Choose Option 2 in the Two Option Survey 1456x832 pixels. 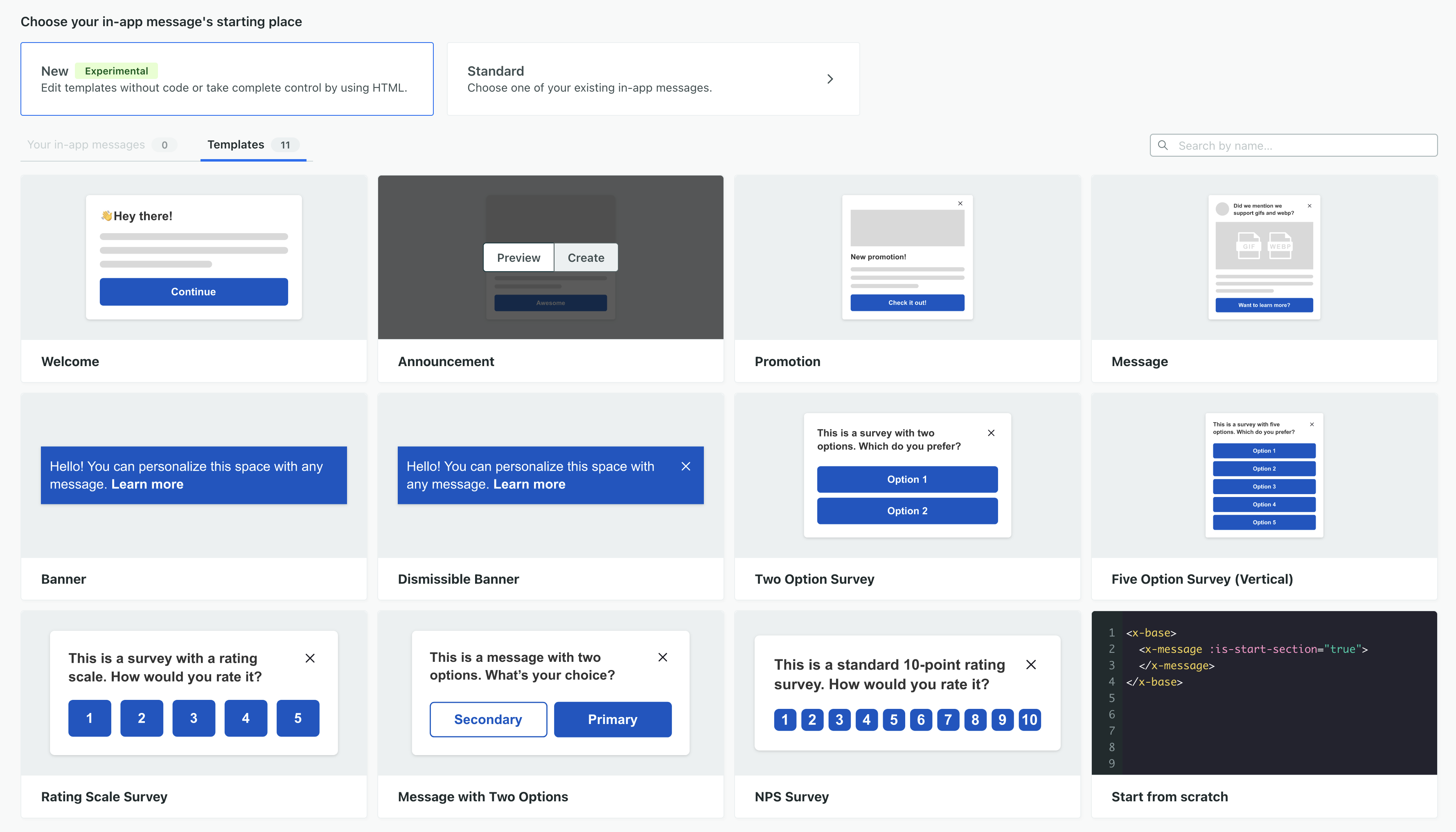pos(907,511)
